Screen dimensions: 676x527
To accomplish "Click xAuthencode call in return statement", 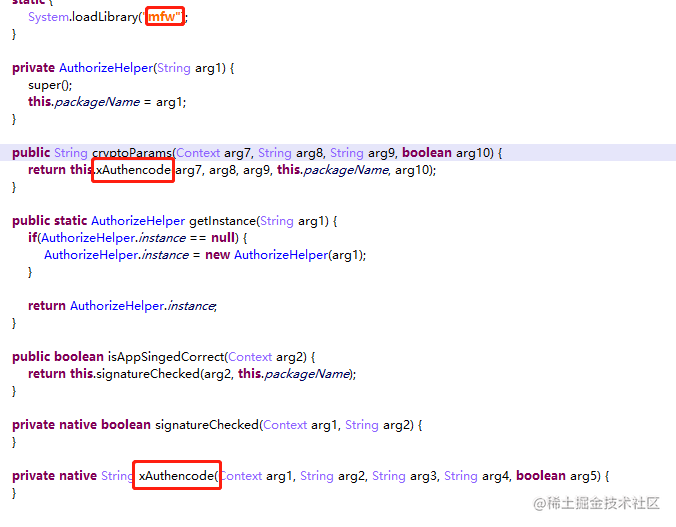I will click(x=133, y=170).
